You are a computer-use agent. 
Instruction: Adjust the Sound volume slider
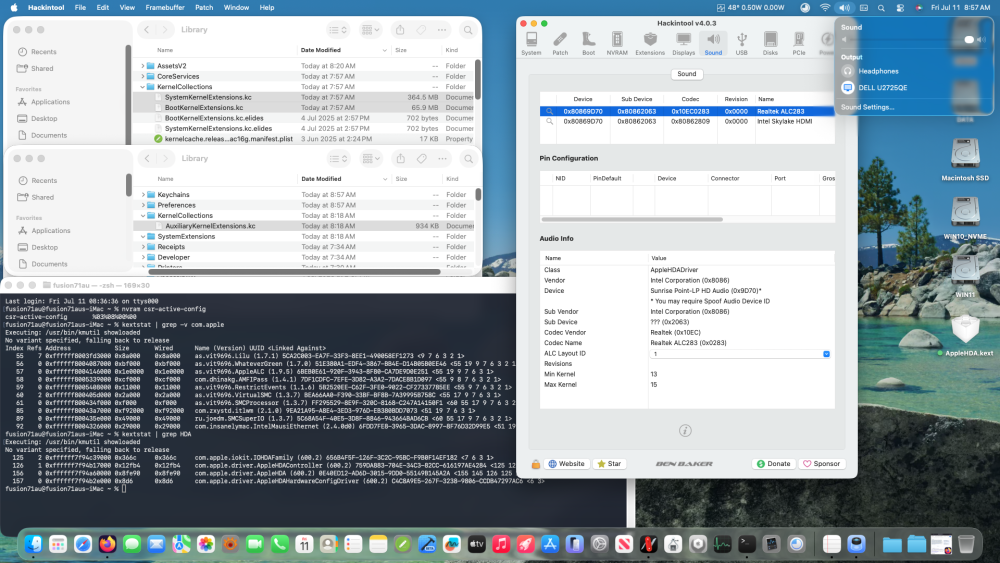[x=912, y=40]
